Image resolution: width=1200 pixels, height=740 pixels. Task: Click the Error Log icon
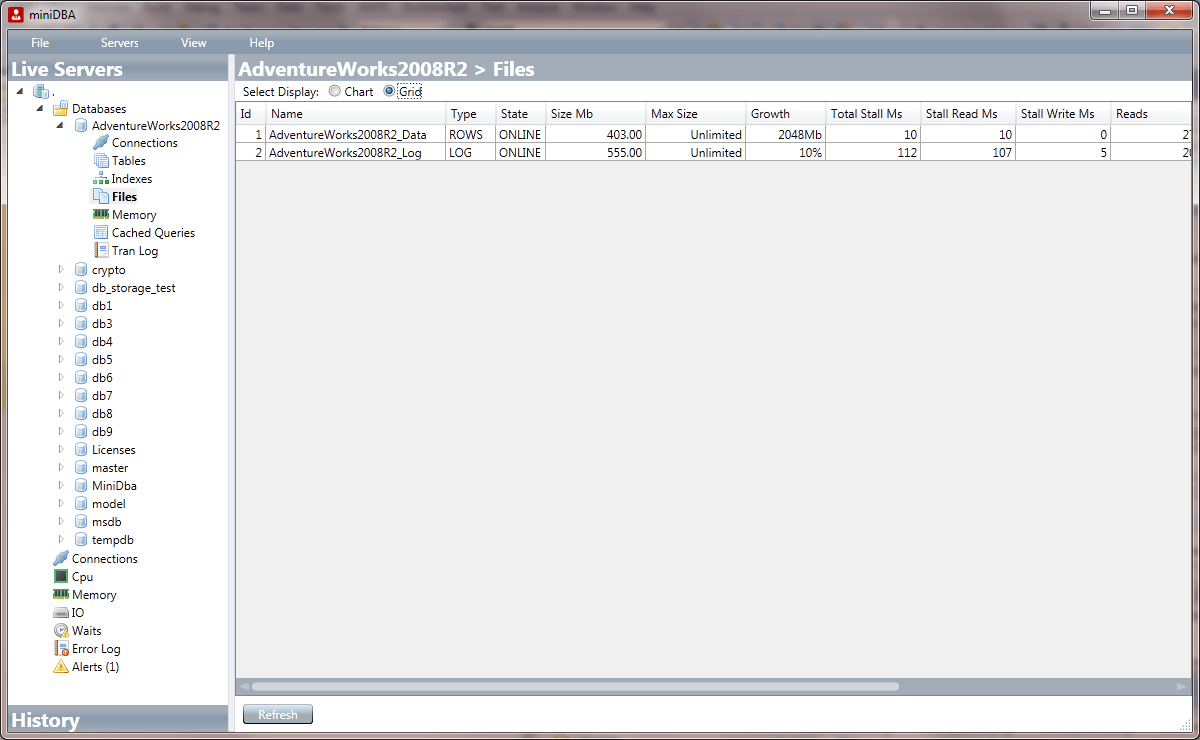[61, 649]
